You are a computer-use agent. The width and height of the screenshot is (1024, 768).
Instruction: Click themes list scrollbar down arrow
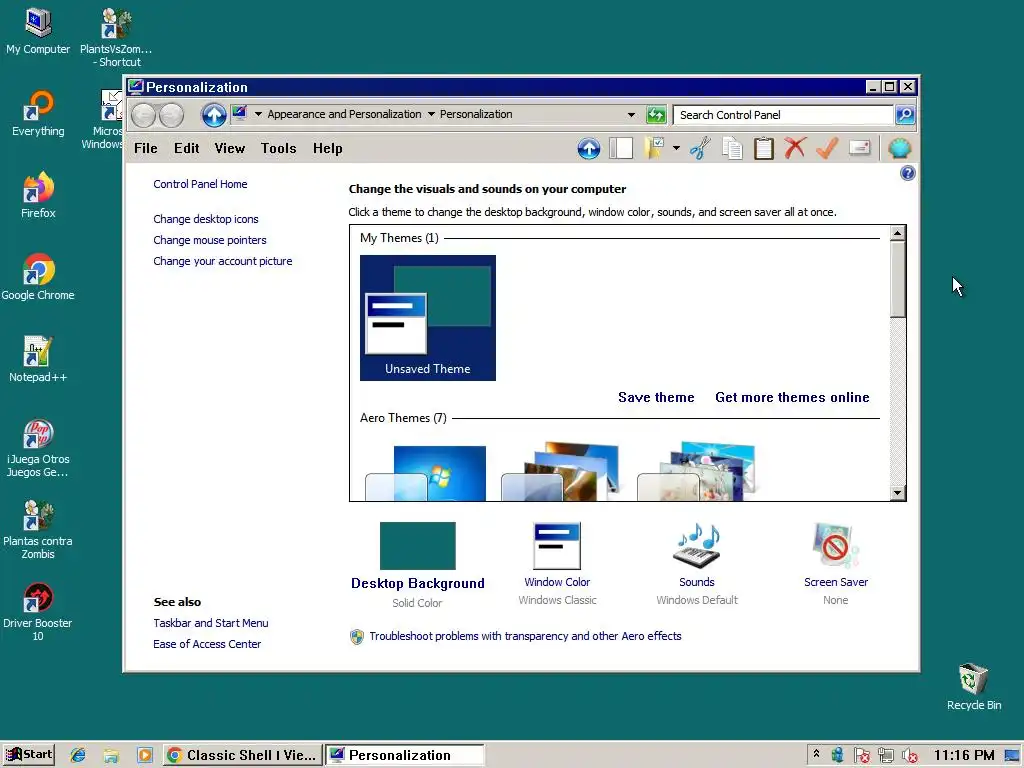point(898,493)
